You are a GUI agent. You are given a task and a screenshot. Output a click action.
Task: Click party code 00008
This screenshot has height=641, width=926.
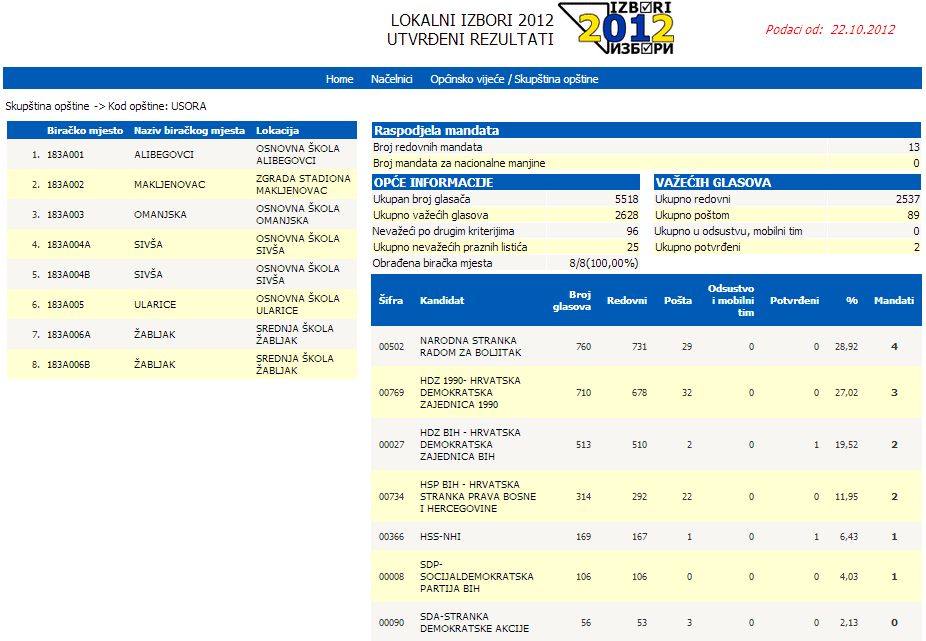pyautogui.click(x=392, y=577)
